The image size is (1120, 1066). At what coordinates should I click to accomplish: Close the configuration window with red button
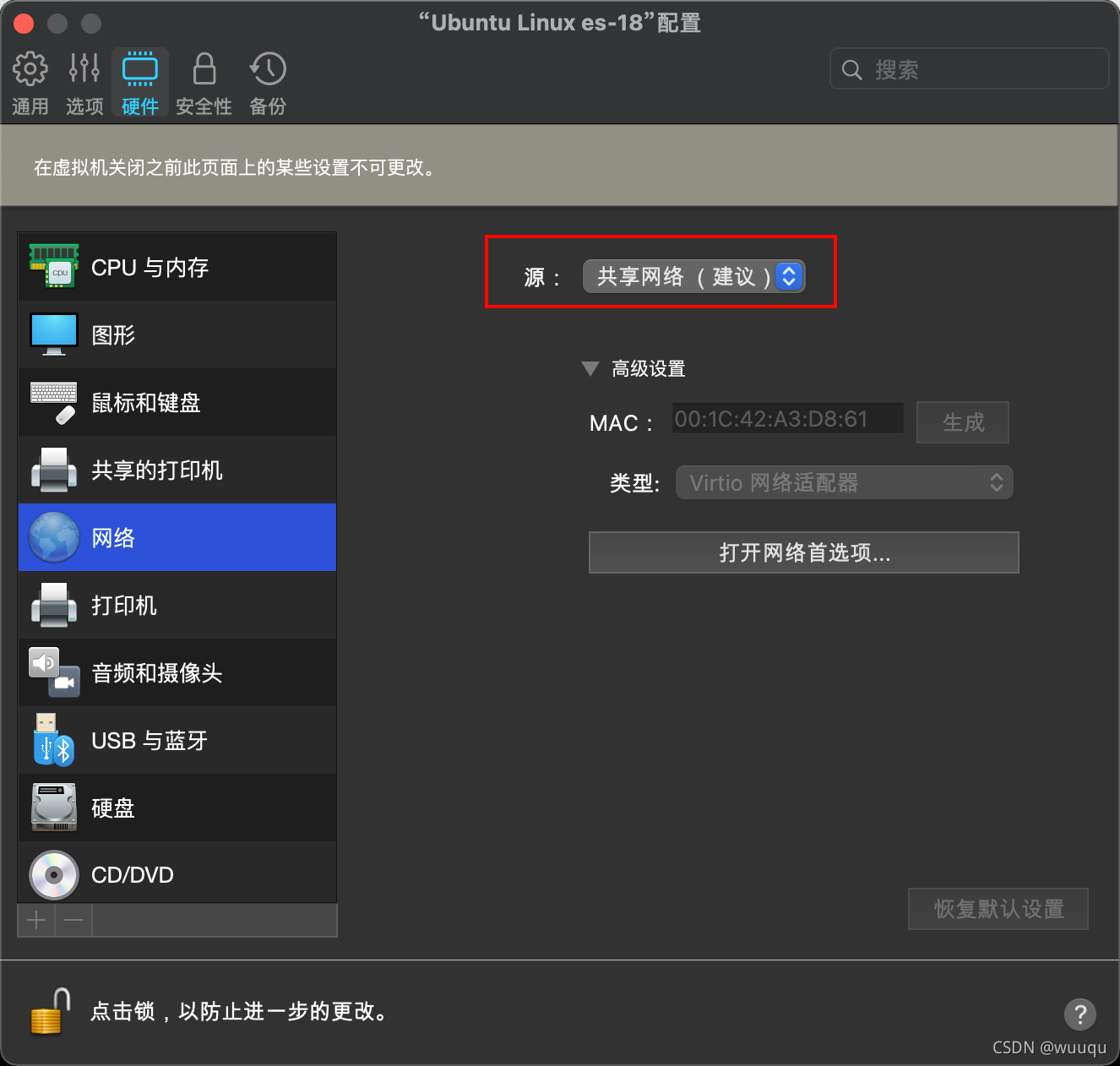pyautogui.click(x=24, y=23)
